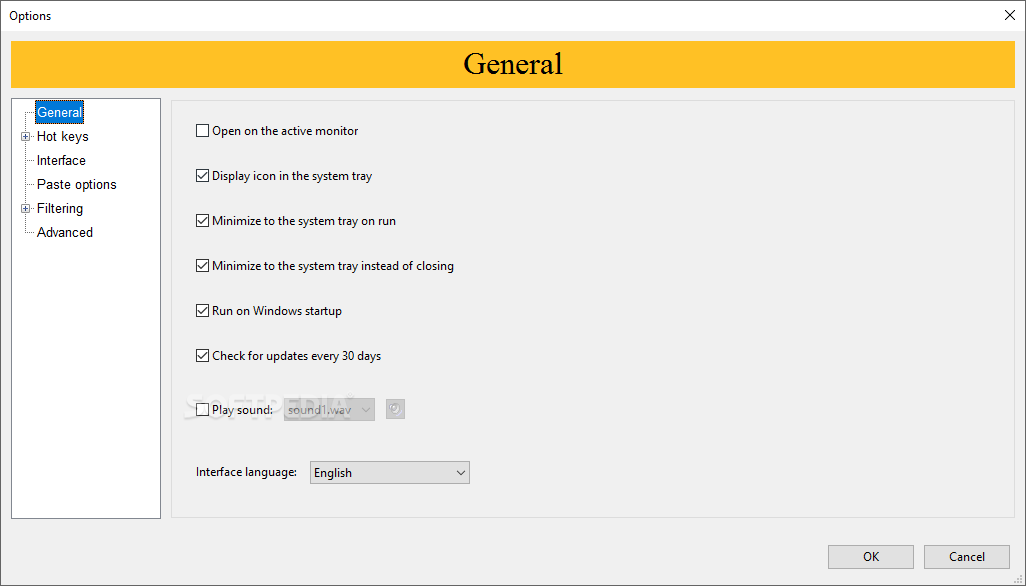Screen dimensions: 1026x586
Task: Confirm settings with the OK button
Action: pyautogui.click(x=871, y=557)
